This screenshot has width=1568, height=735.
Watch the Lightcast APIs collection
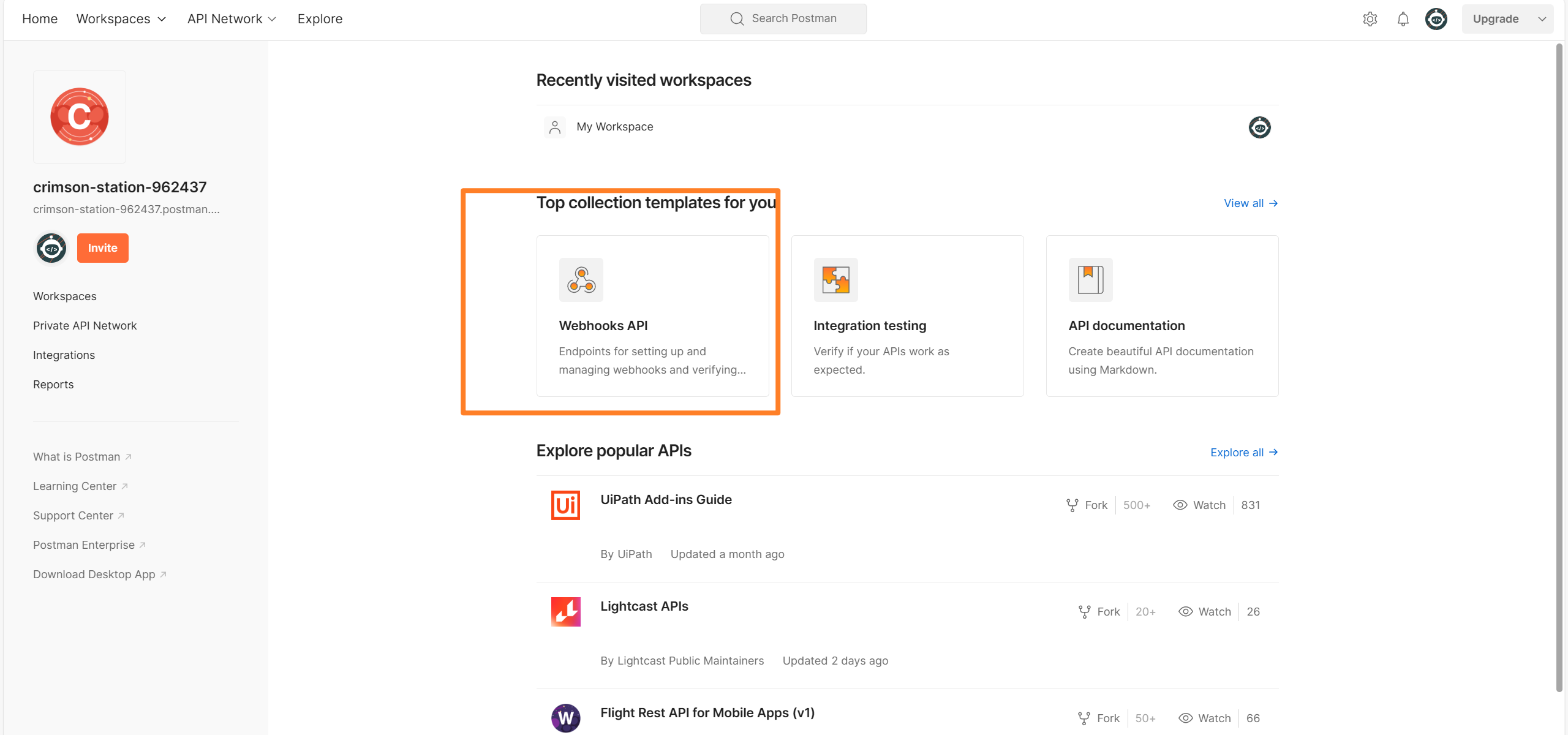(x=1205, y=612)
